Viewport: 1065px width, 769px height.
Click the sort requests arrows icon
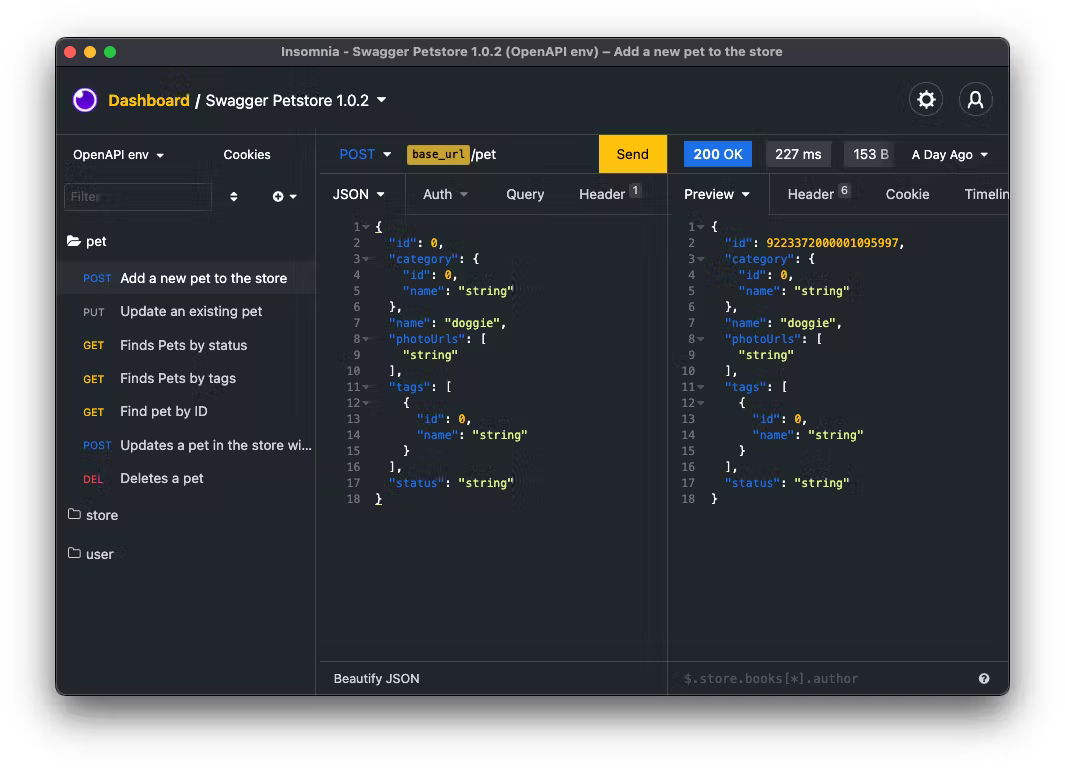click(x=234, y=196)
